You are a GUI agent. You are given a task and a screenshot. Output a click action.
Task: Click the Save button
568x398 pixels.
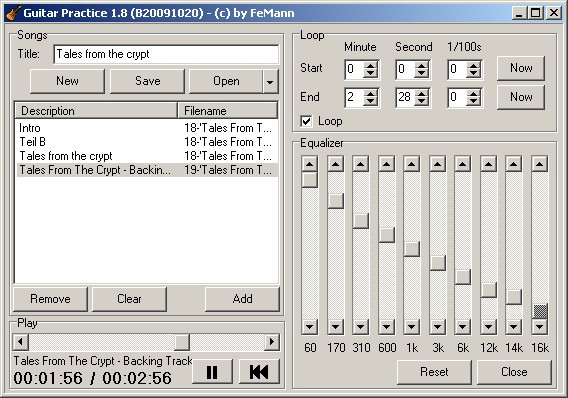pos(147,81)
